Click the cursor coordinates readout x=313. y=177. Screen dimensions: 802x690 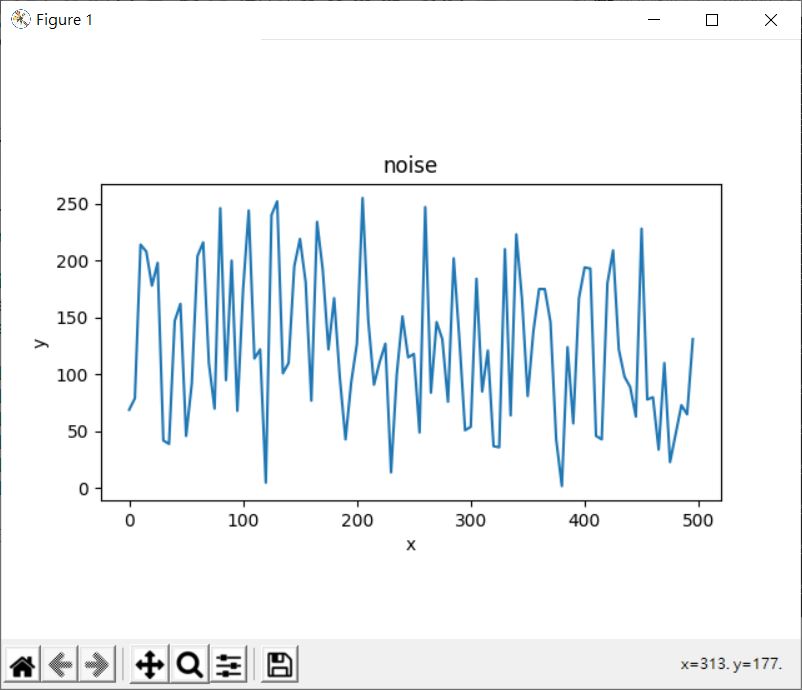731,664
